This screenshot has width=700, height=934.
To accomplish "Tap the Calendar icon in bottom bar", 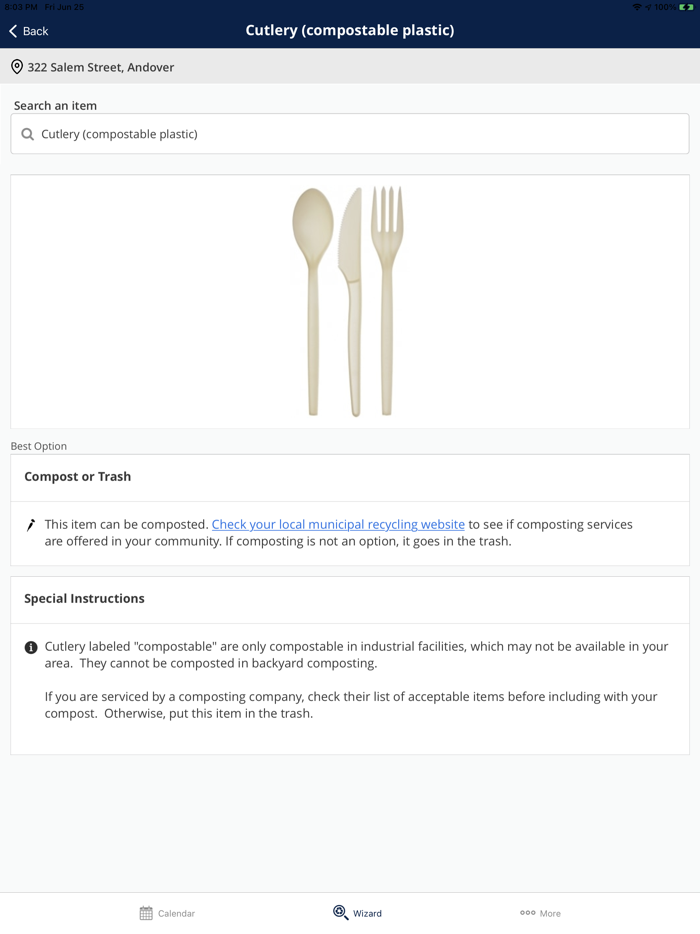I will [146, 913].
